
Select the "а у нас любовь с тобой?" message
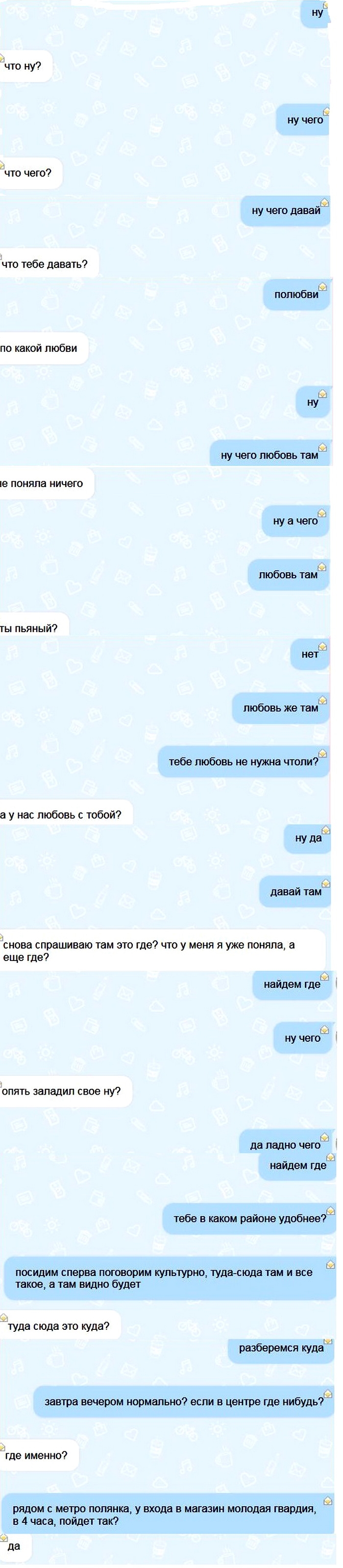click(x=66, y=815)
